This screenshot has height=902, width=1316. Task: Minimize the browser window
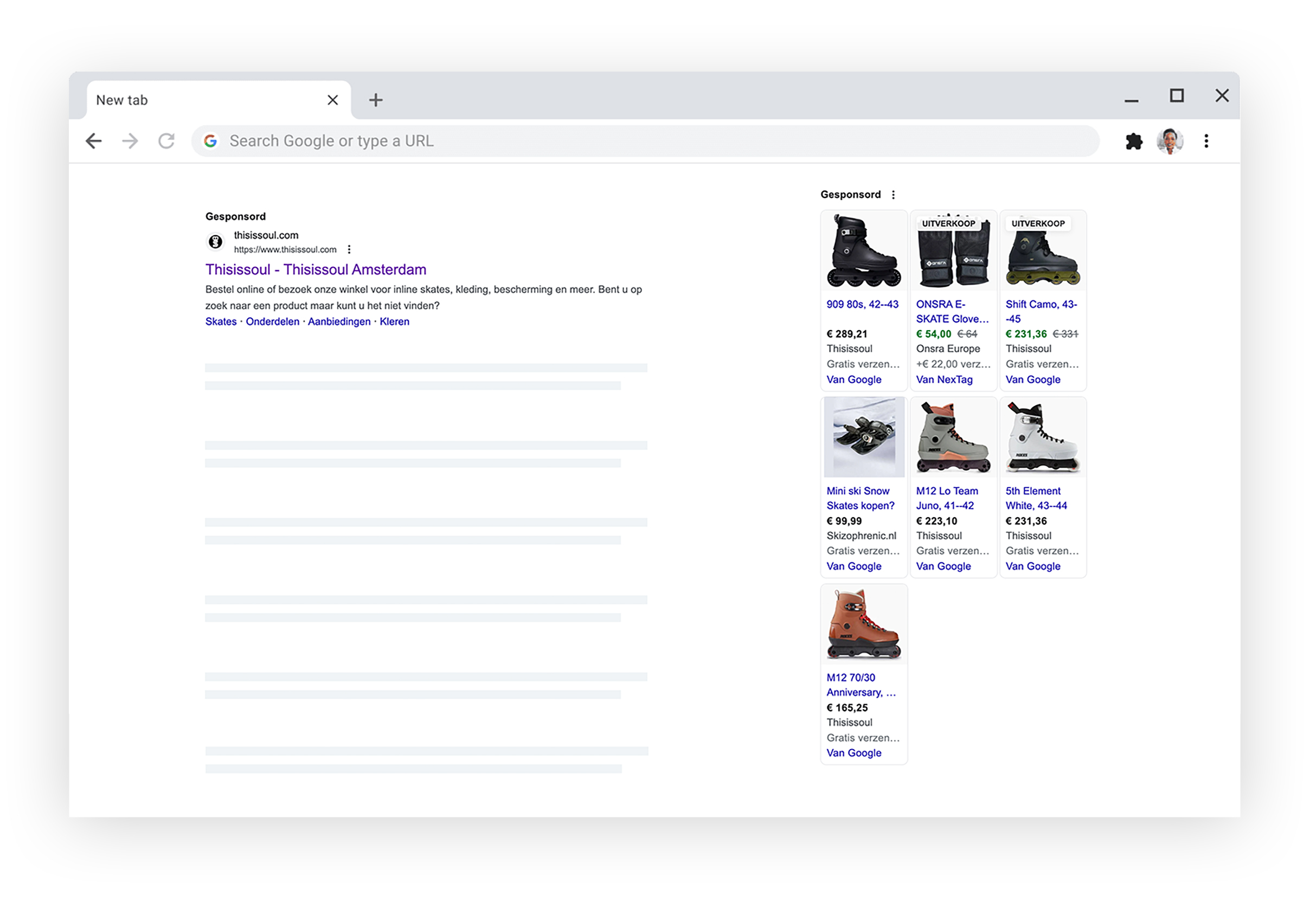click(1132, 100)
